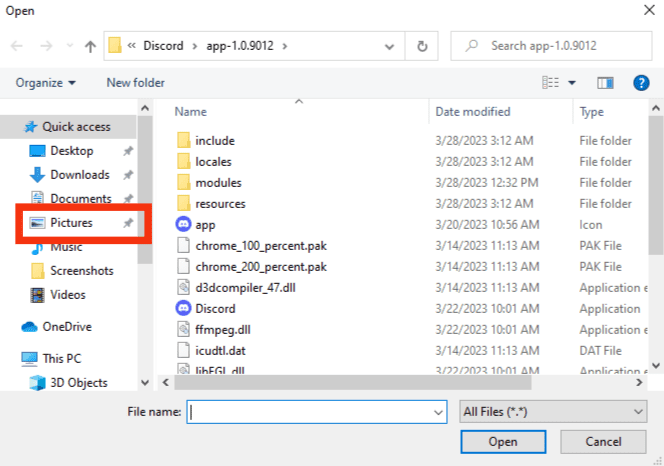This screenshot has height=466, width=664.
Task: Open the Screenshots sidebar folder
Action: point(81,271)
